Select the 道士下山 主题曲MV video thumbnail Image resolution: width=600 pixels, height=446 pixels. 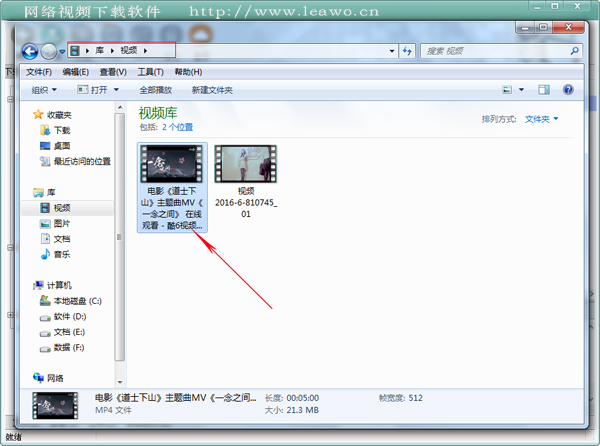171,164
